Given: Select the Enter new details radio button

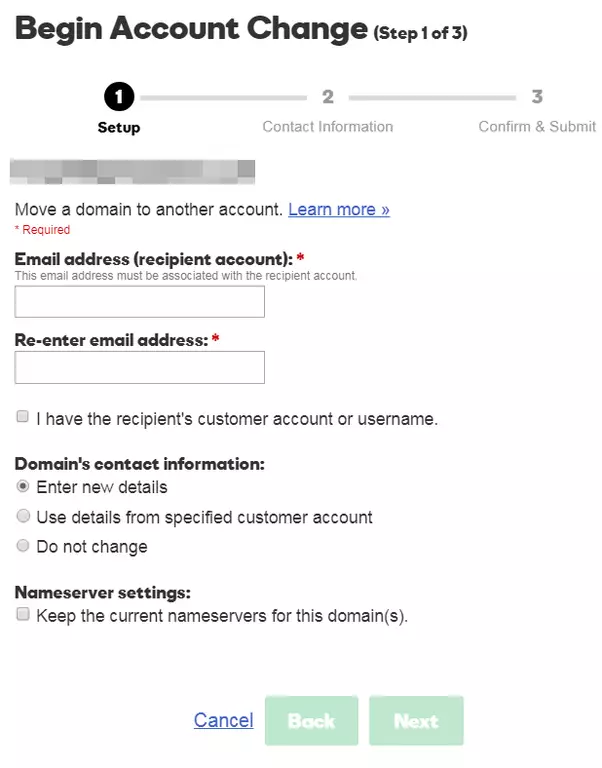Looking at the screenshot, I should click(23, 487).
